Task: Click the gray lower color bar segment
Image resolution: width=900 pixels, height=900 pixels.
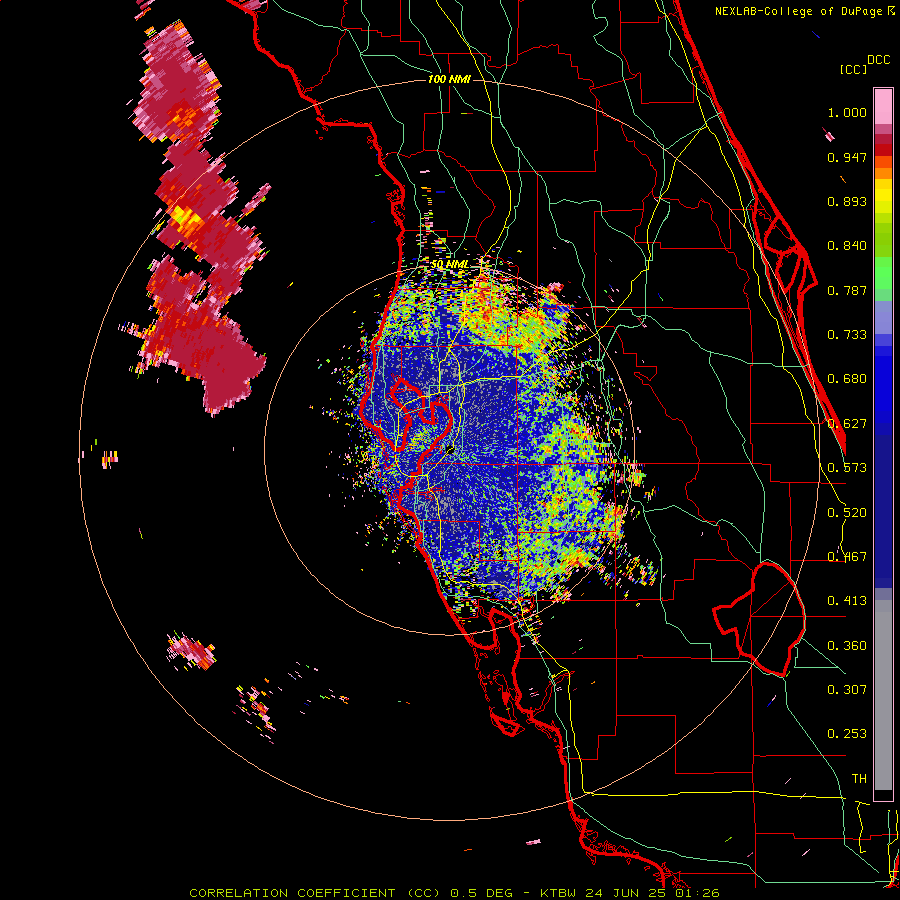Action: tap(883, 695)
